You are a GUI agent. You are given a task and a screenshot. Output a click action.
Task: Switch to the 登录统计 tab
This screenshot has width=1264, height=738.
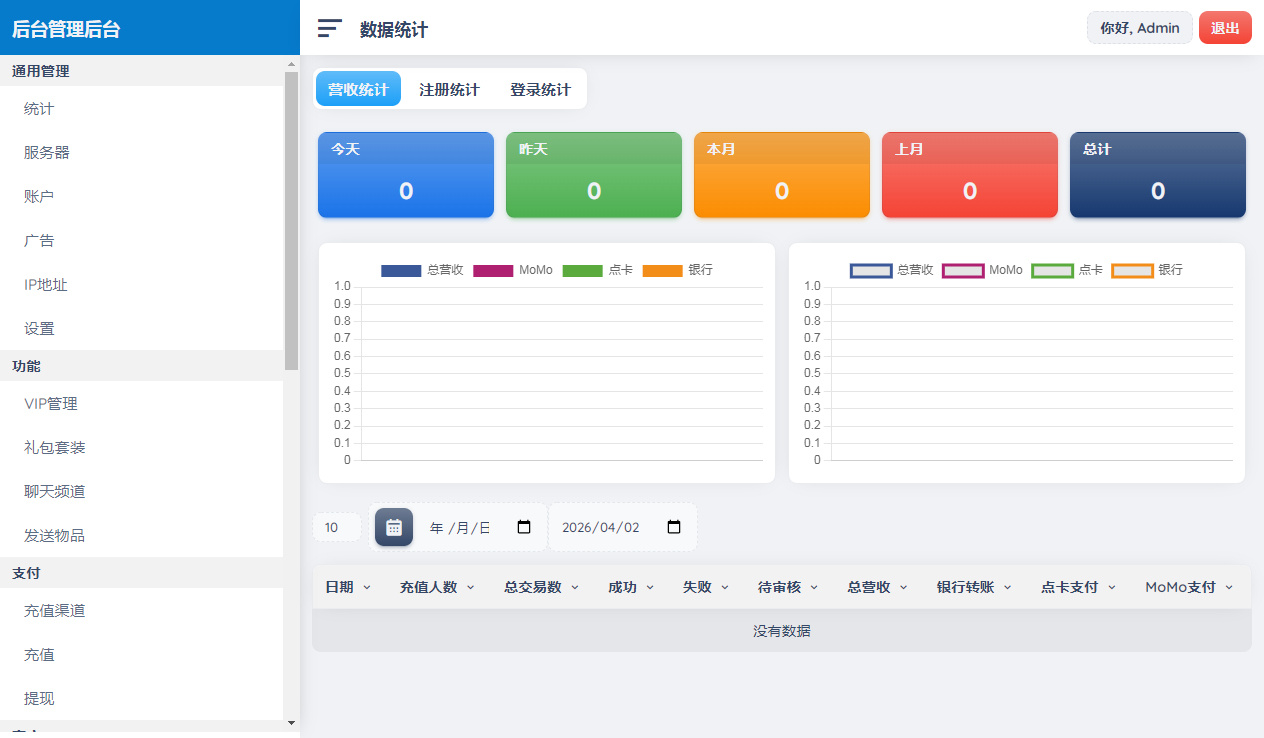click(540, 88)
